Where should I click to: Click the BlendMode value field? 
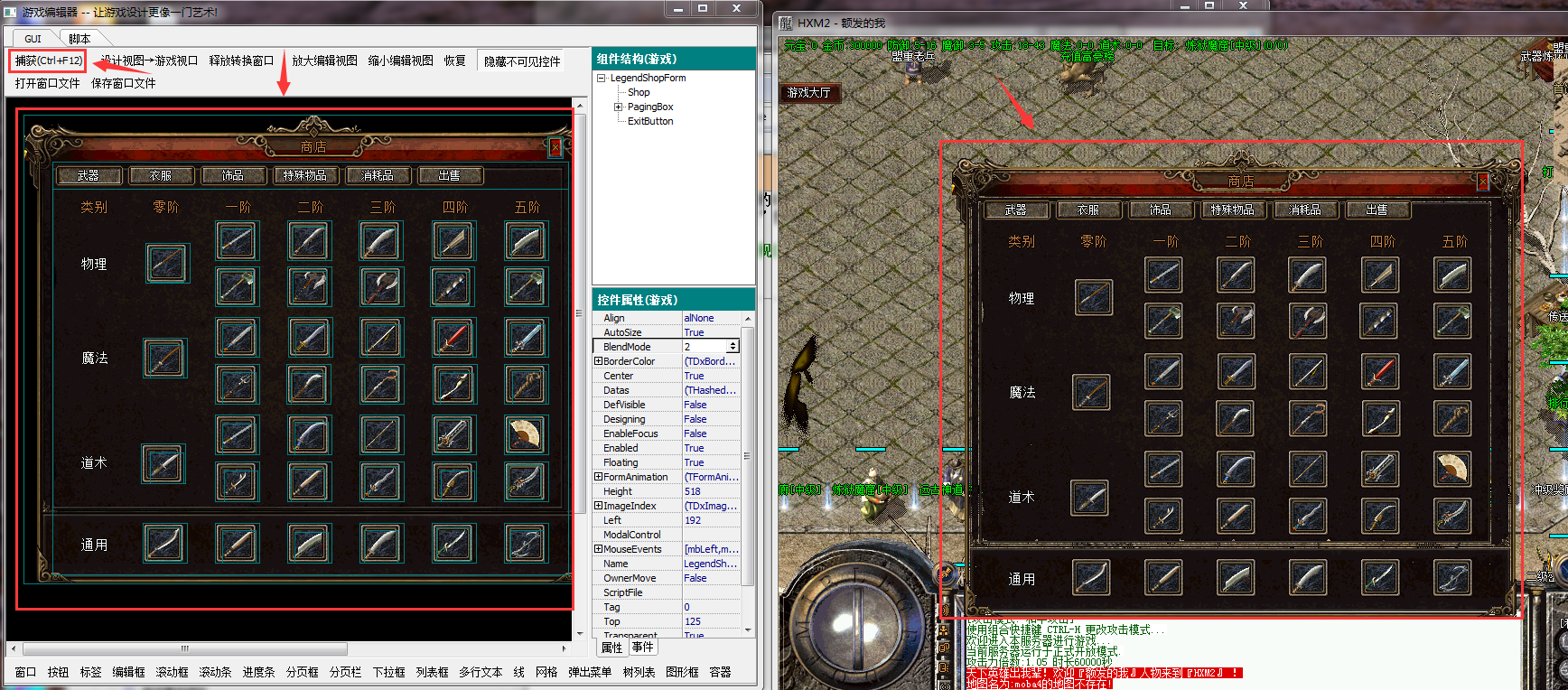pos(705,347)
